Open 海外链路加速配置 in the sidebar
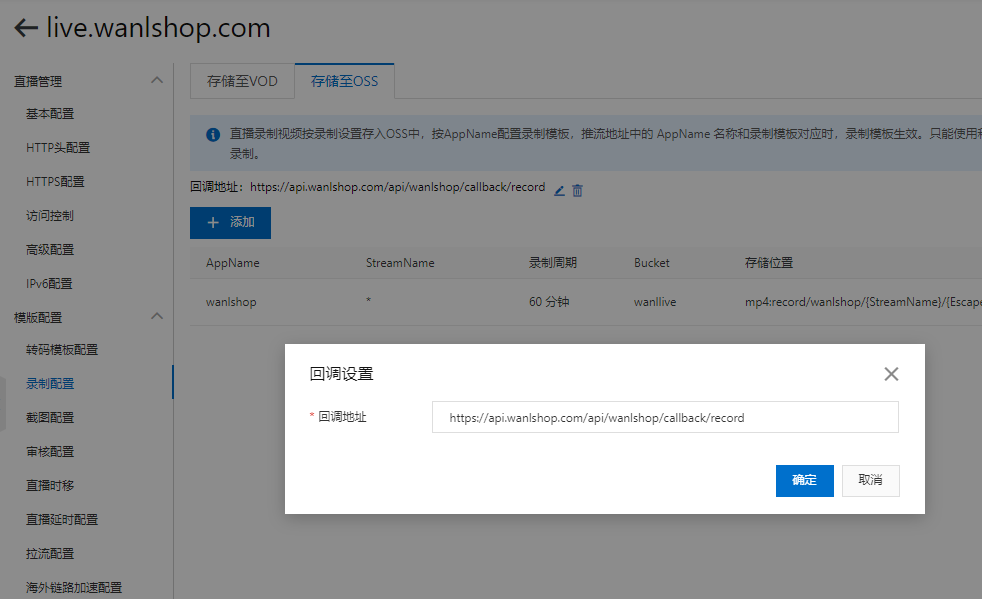982x599 pixels. pos(74,587)
